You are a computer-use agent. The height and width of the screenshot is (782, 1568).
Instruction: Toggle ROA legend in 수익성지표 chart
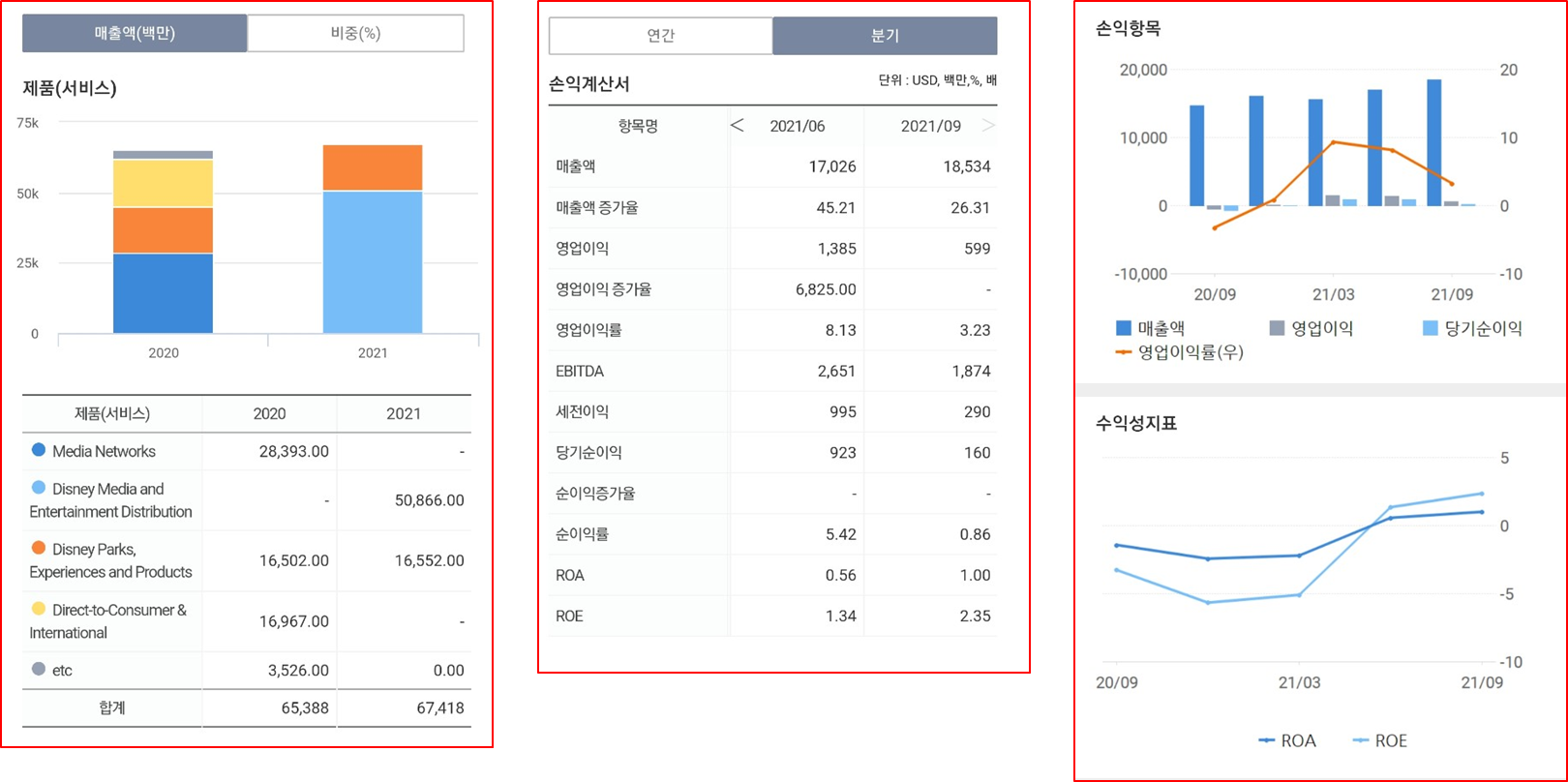(1286, 740)
